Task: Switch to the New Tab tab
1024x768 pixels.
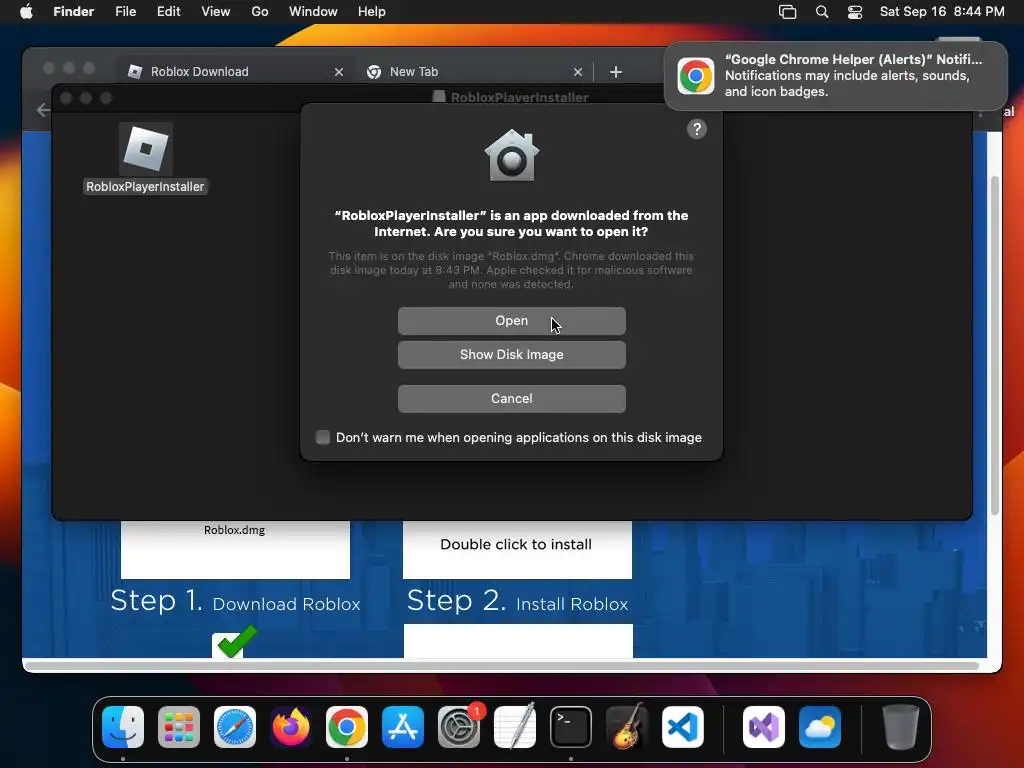Action: [x=475, y=72]
